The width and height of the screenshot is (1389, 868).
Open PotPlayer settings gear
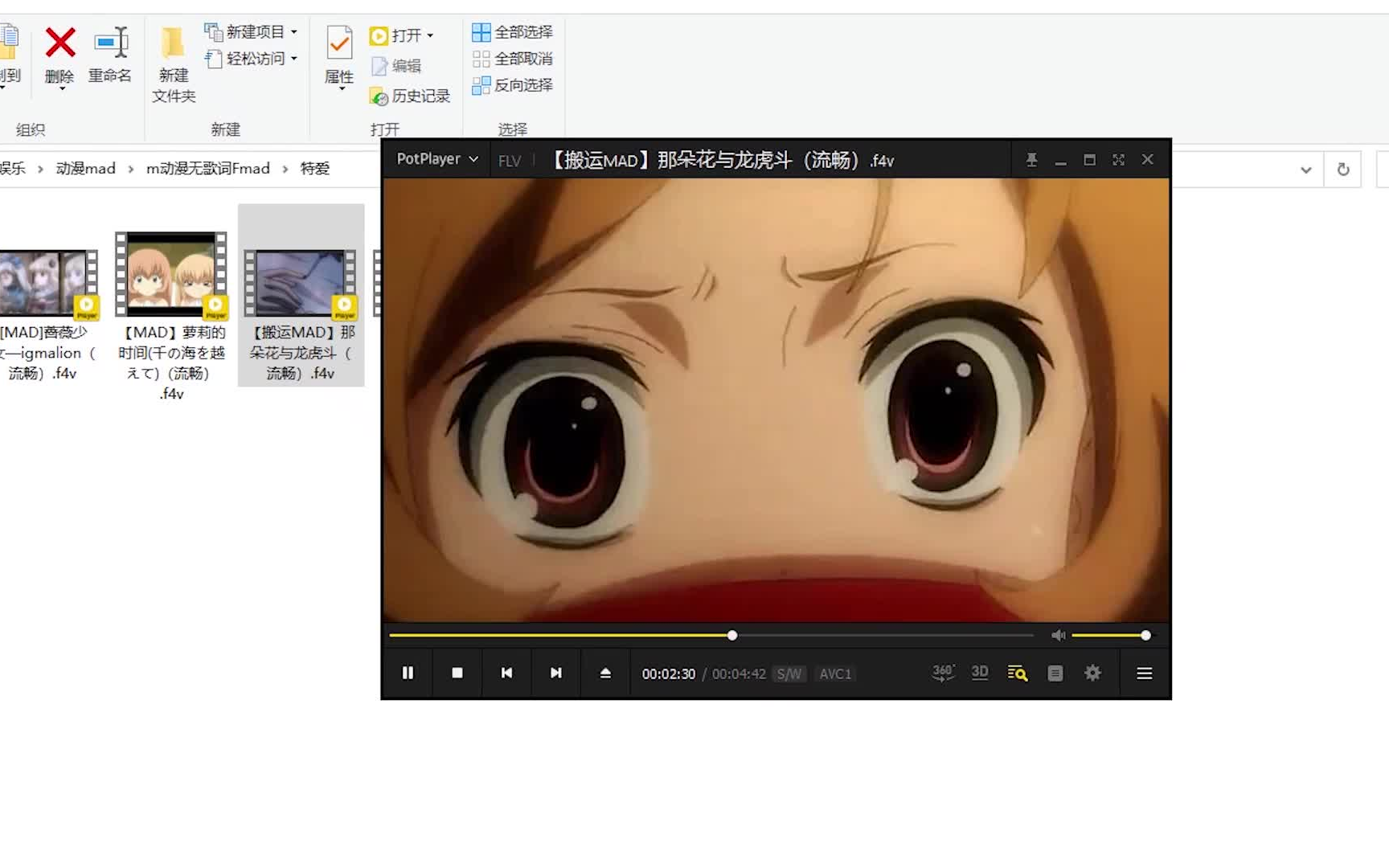coord(1092,674)
